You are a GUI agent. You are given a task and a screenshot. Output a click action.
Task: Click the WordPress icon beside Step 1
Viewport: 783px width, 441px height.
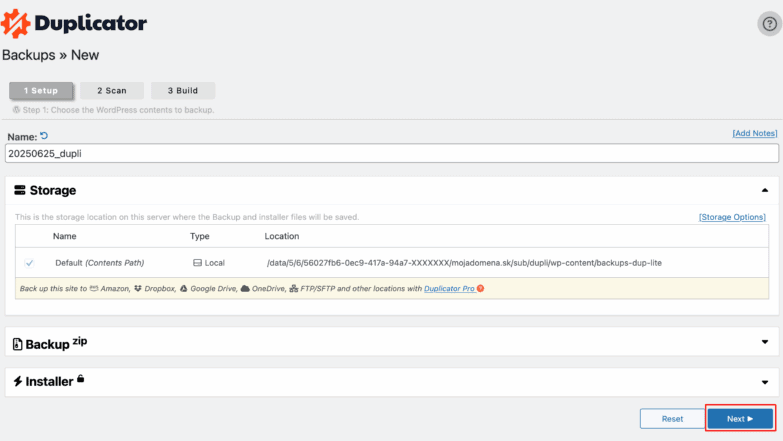click(x=16, y=110)
